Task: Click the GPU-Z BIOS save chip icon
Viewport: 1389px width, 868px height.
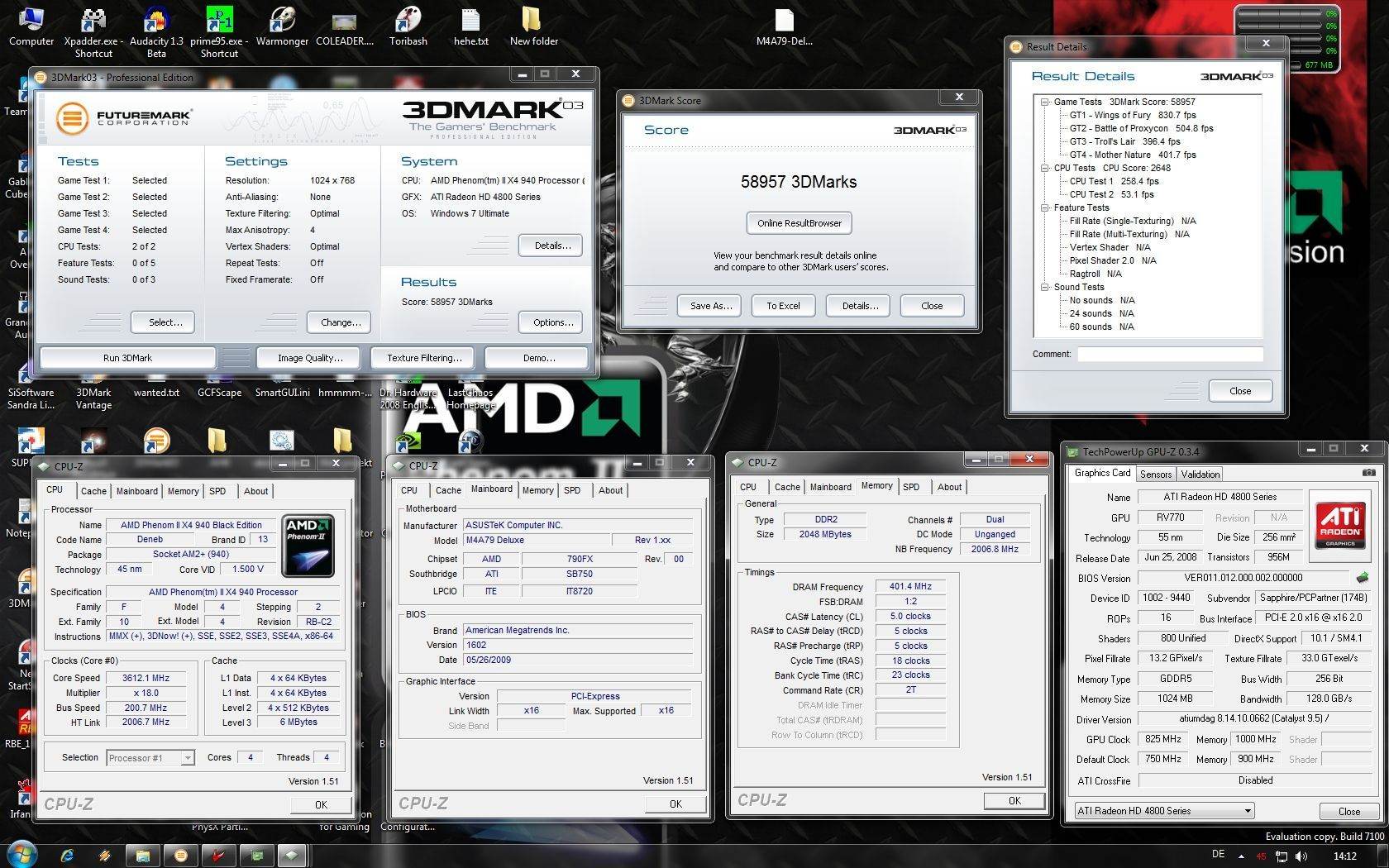Action: tap(1363, 577)
